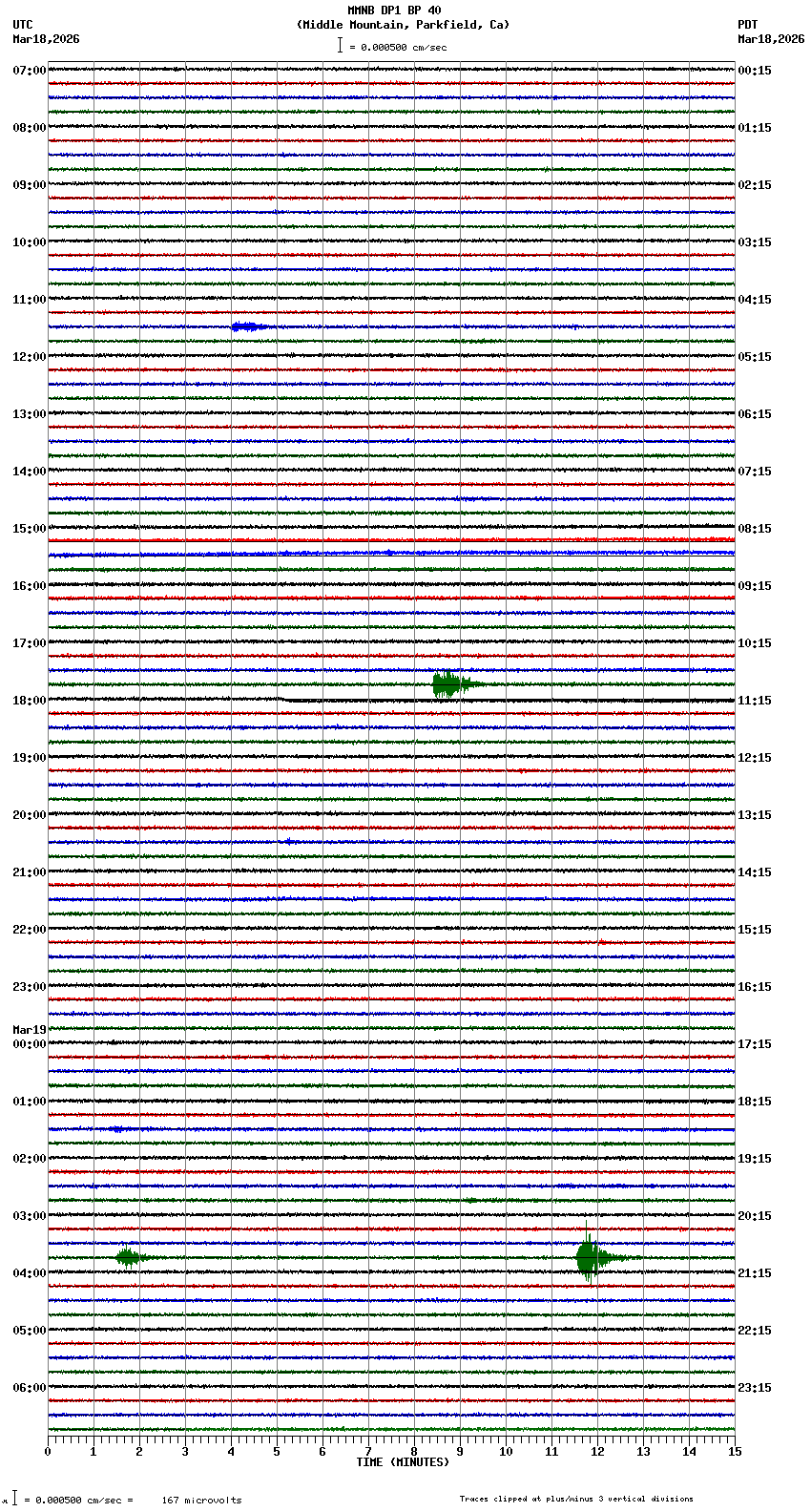The image size is (811, 1512).
Task: Click the '10:15' PDT time label
Action: pyautogui.click(x=755, y=643)
